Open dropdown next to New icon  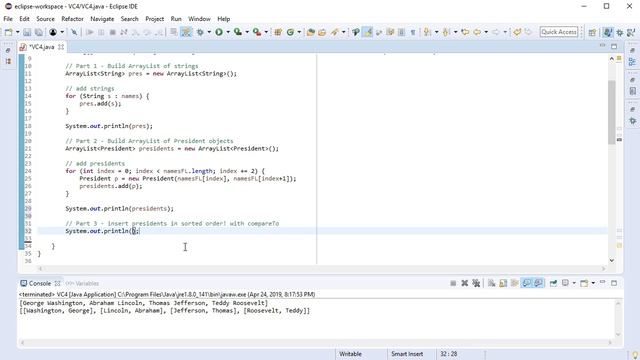tap(18, 32)
